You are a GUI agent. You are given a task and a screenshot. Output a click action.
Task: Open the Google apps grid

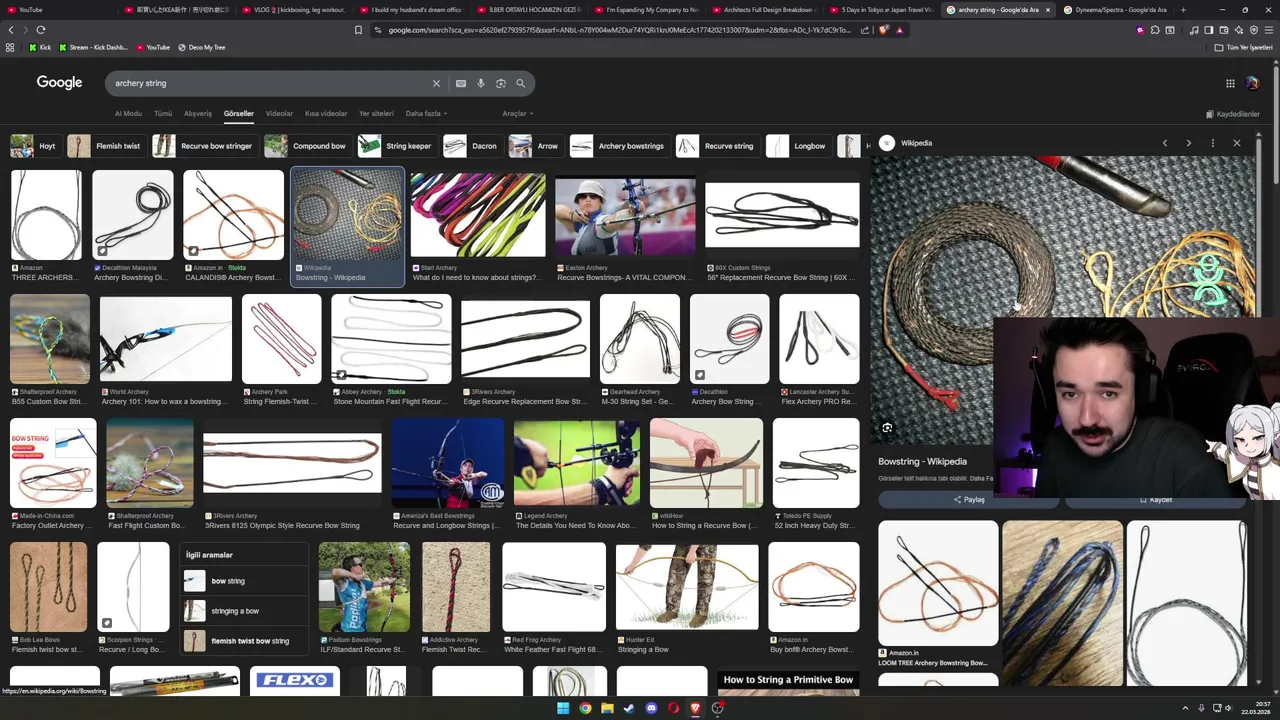pyautogui.click(x=1230, y=83)
